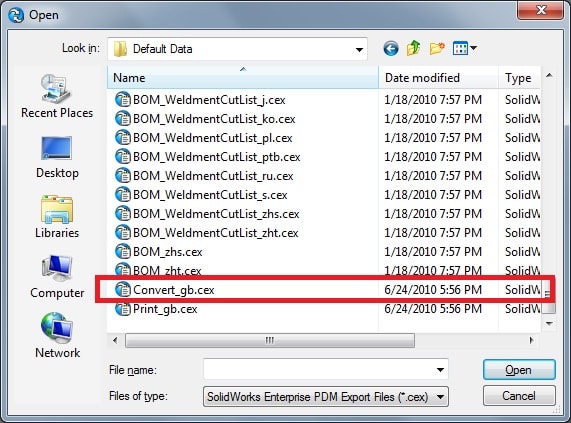Go to Desktop location
This screenshot has height=423, width=571.
pyautogui.click(x=57, y=158)
